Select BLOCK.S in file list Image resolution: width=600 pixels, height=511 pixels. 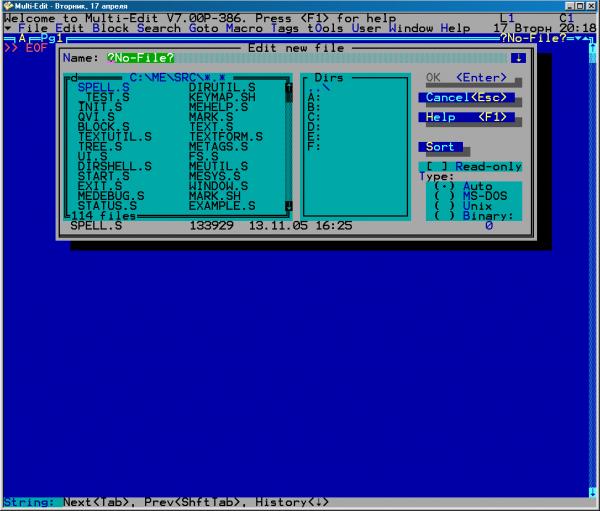pos(103,127)
